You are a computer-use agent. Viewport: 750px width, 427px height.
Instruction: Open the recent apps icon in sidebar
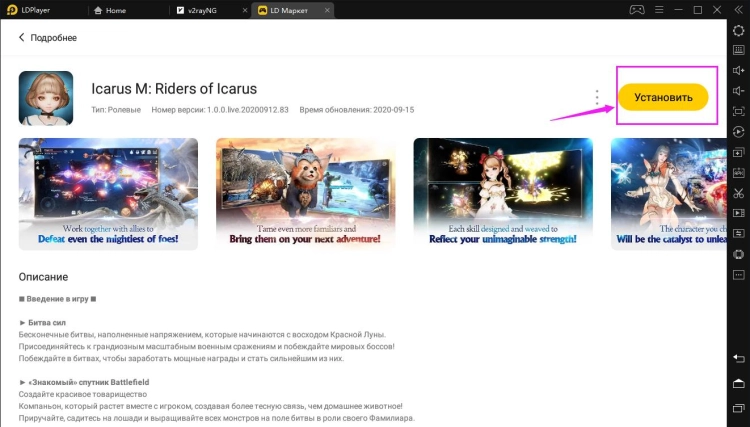739,408
